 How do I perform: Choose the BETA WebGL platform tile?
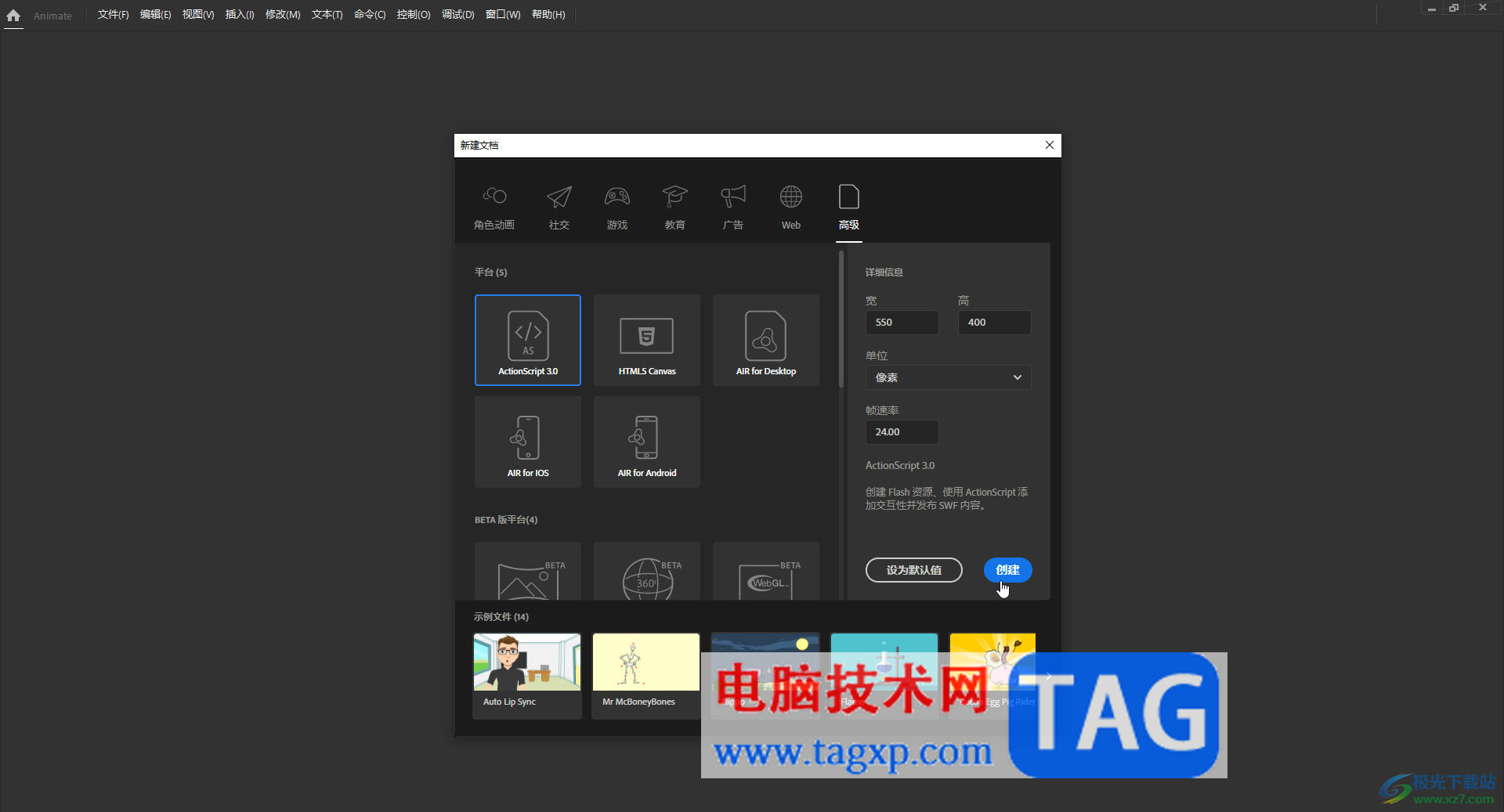click(766, 572)
